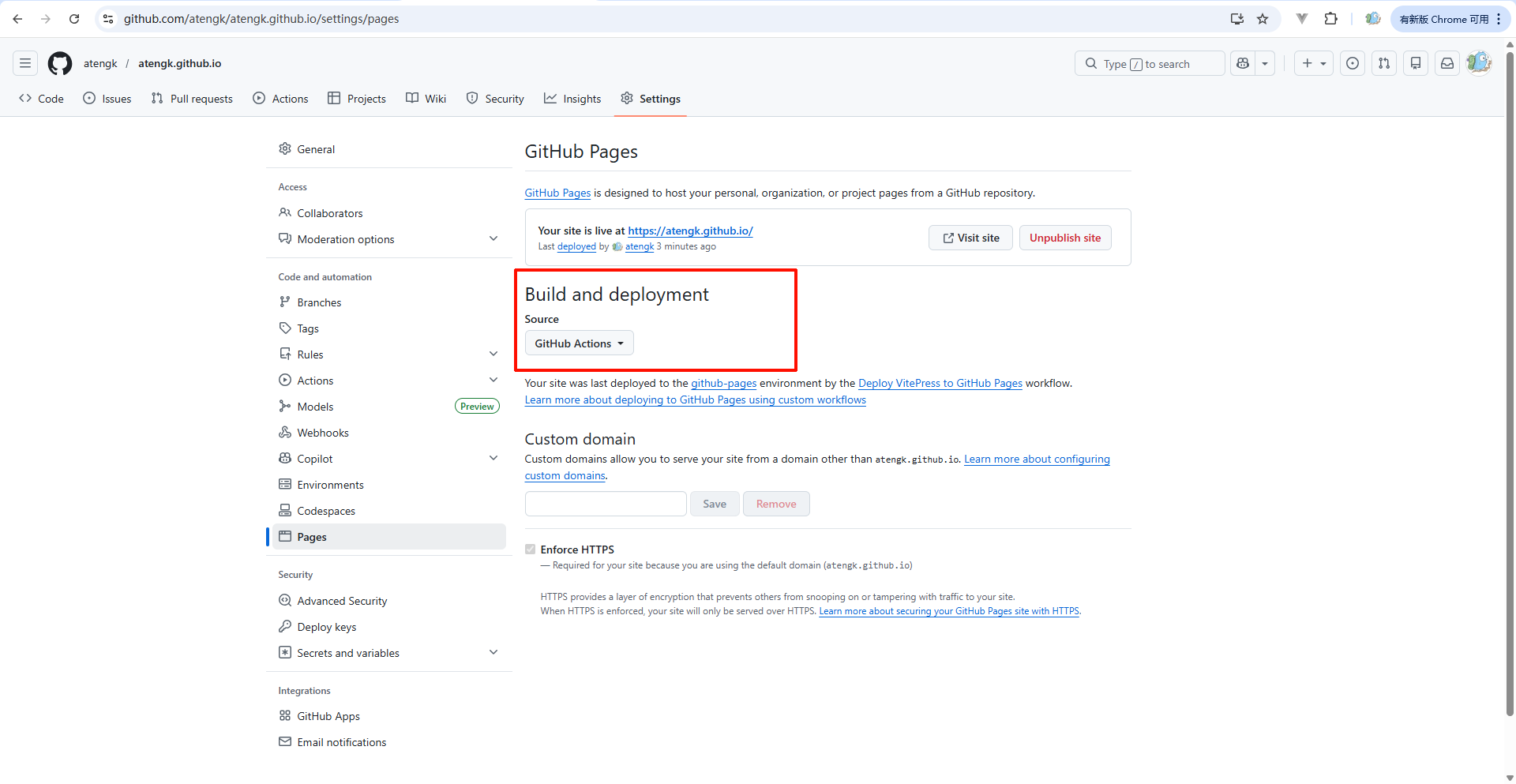Open the notifications inbox icon
Viewport: 1516px width, 784px height.
click(x=1447, y=63)
